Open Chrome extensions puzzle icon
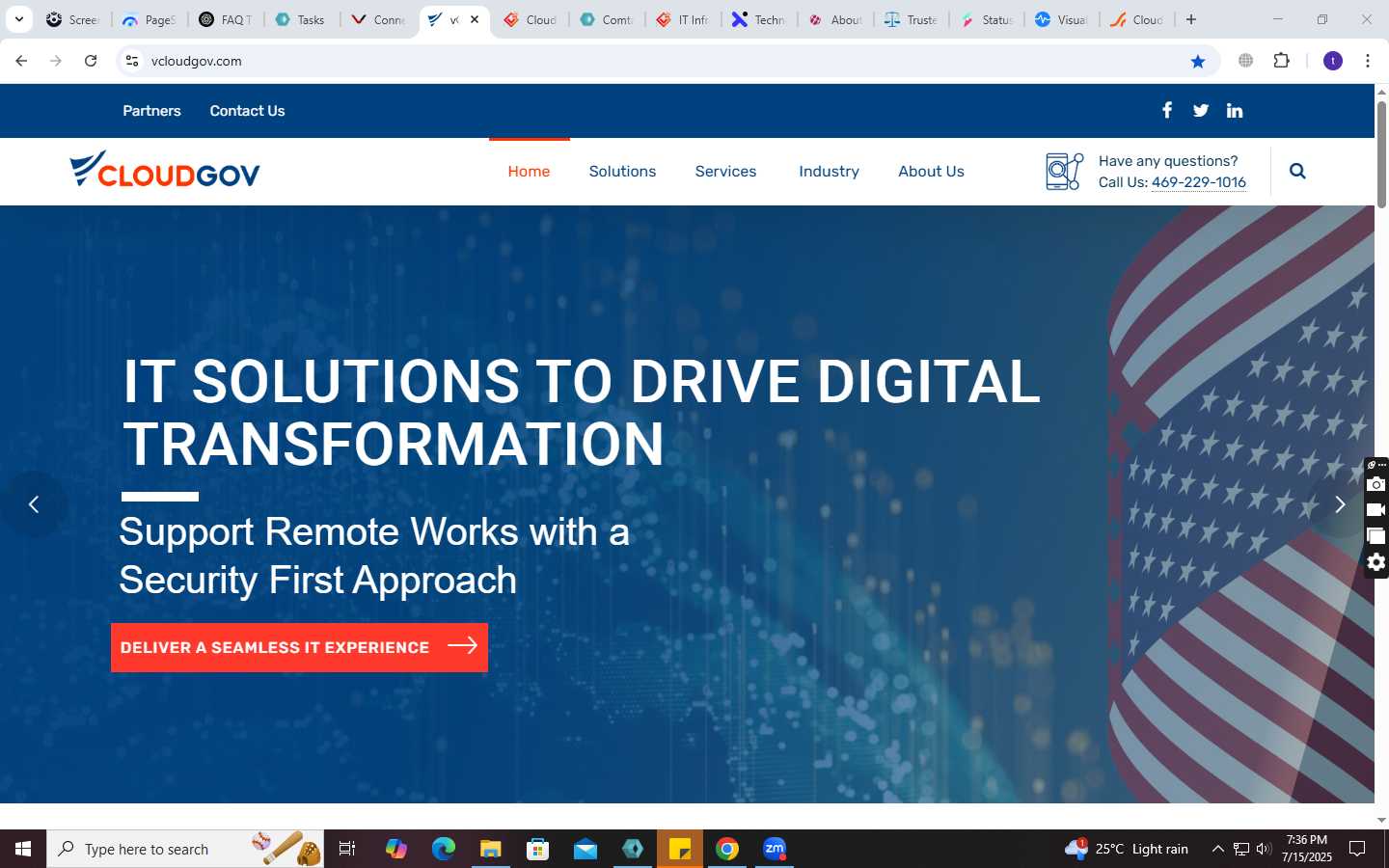The height and width of the screenshot is (868, 1389). 1282,61
